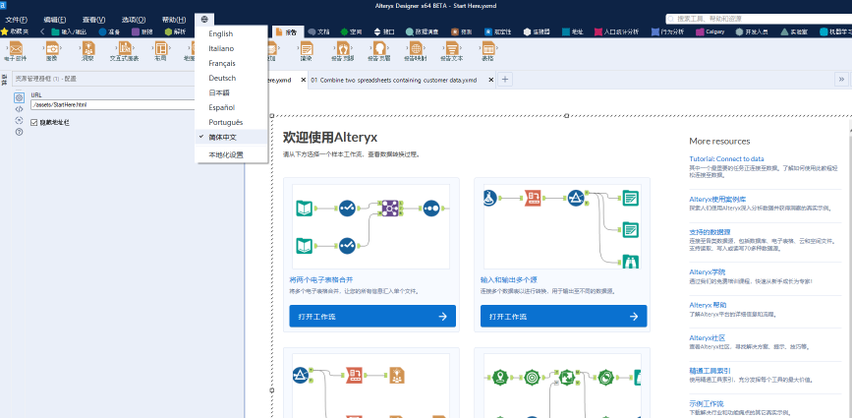Select the report map tool with globe icon
Screen dimensions: 852x418
(415, 48)
